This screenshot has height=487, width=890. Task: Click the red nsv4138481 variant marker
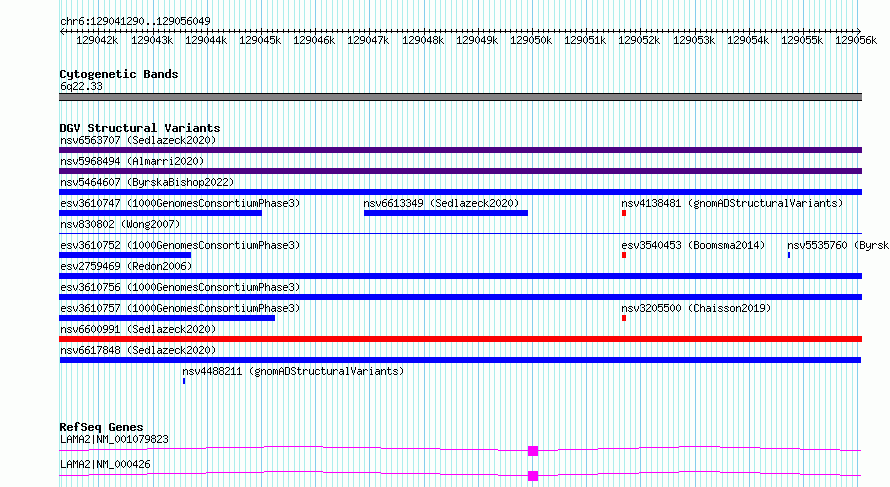point(624,213)
